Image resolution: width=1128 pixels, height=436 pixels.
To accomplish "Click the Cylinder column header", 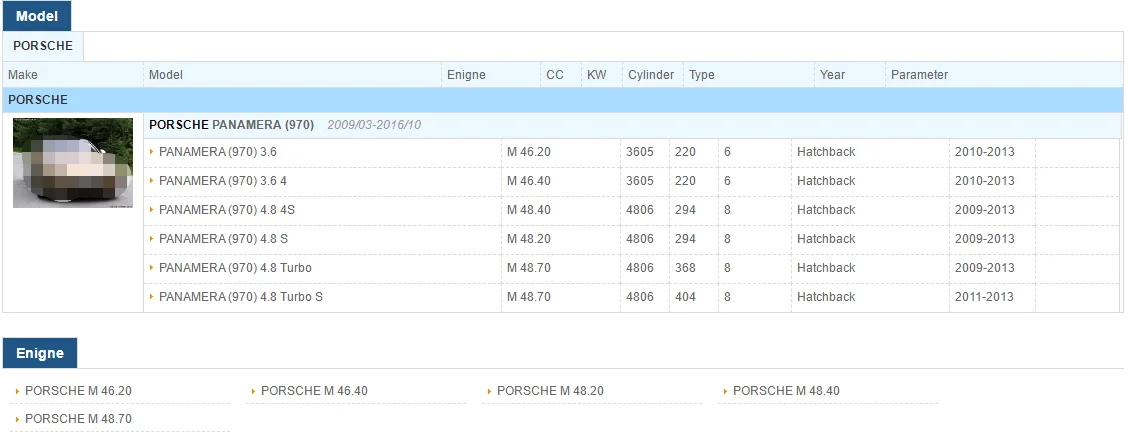I will pyautogui.click(x=651, y=75).
